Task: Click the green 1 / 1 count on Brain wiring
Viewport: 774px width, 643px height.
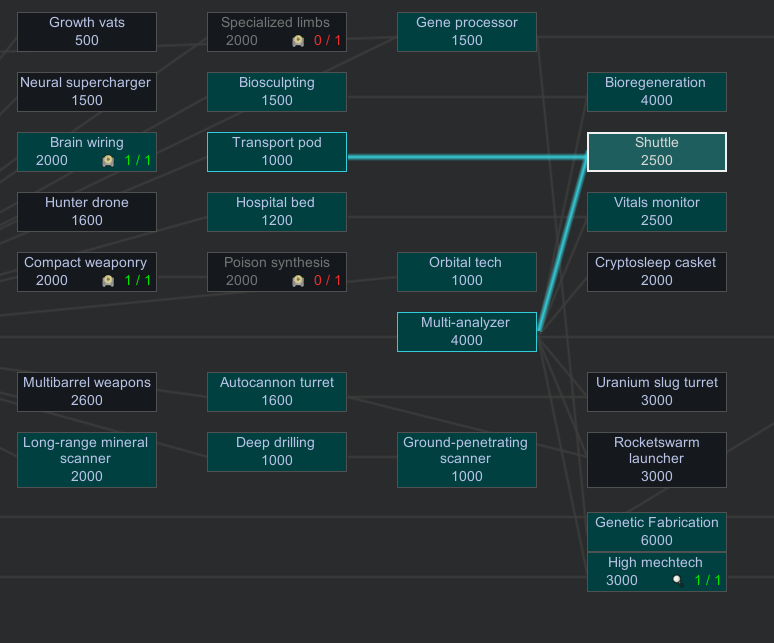Action: 138,160
